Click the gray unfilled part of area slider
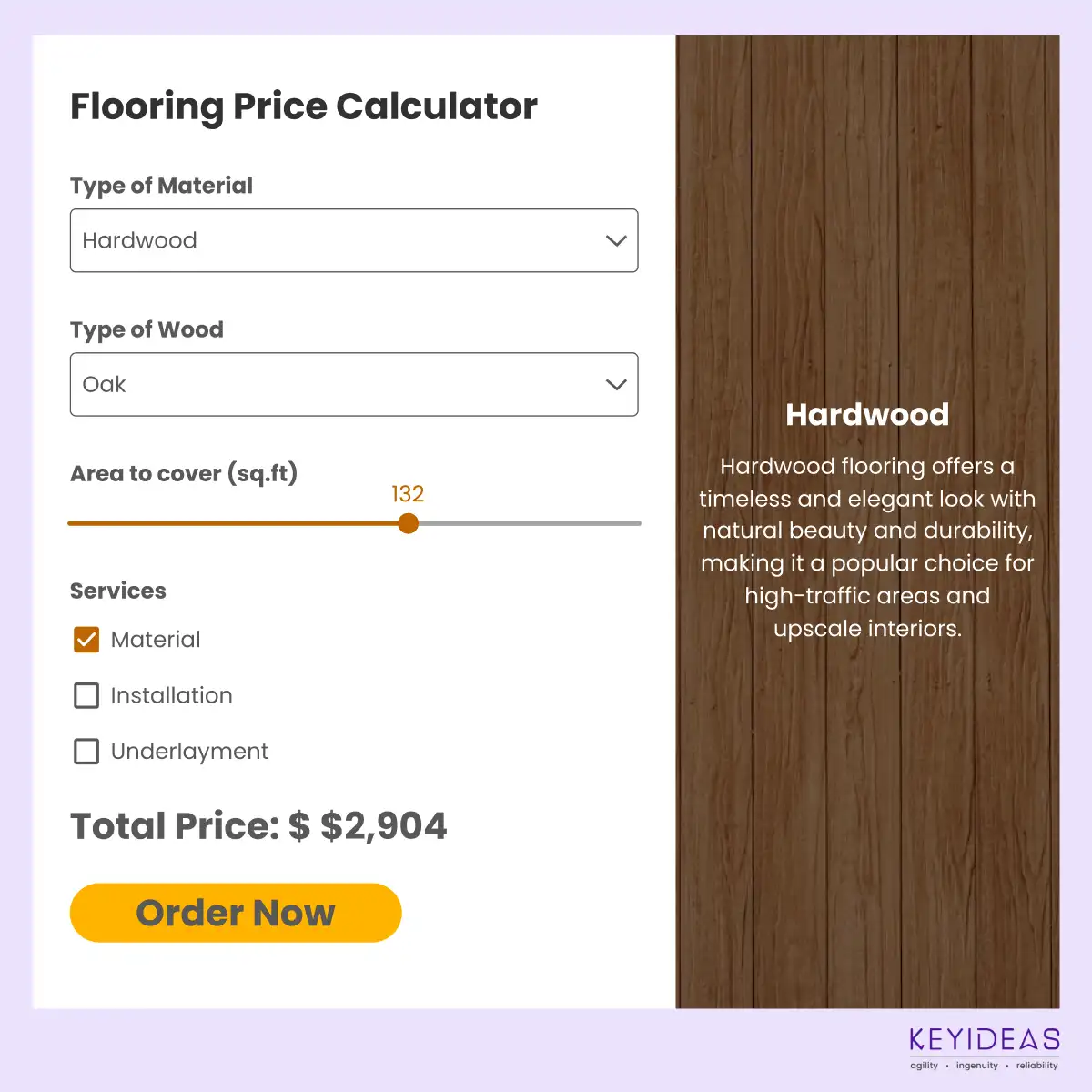The height and width of the screenshot is (1092, 1092). coord(528,523)
